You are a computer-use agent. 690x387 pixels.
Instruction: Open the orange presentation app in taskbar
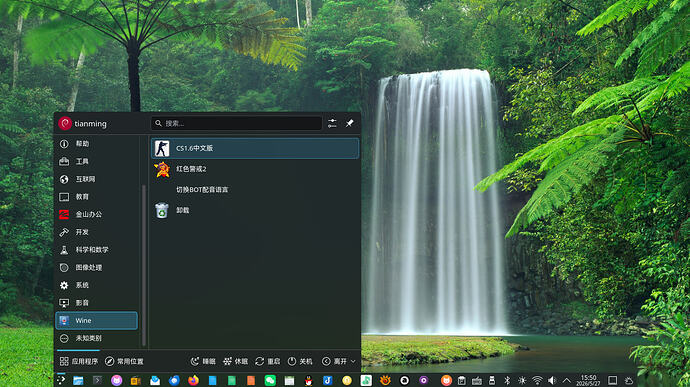(251, 380)
